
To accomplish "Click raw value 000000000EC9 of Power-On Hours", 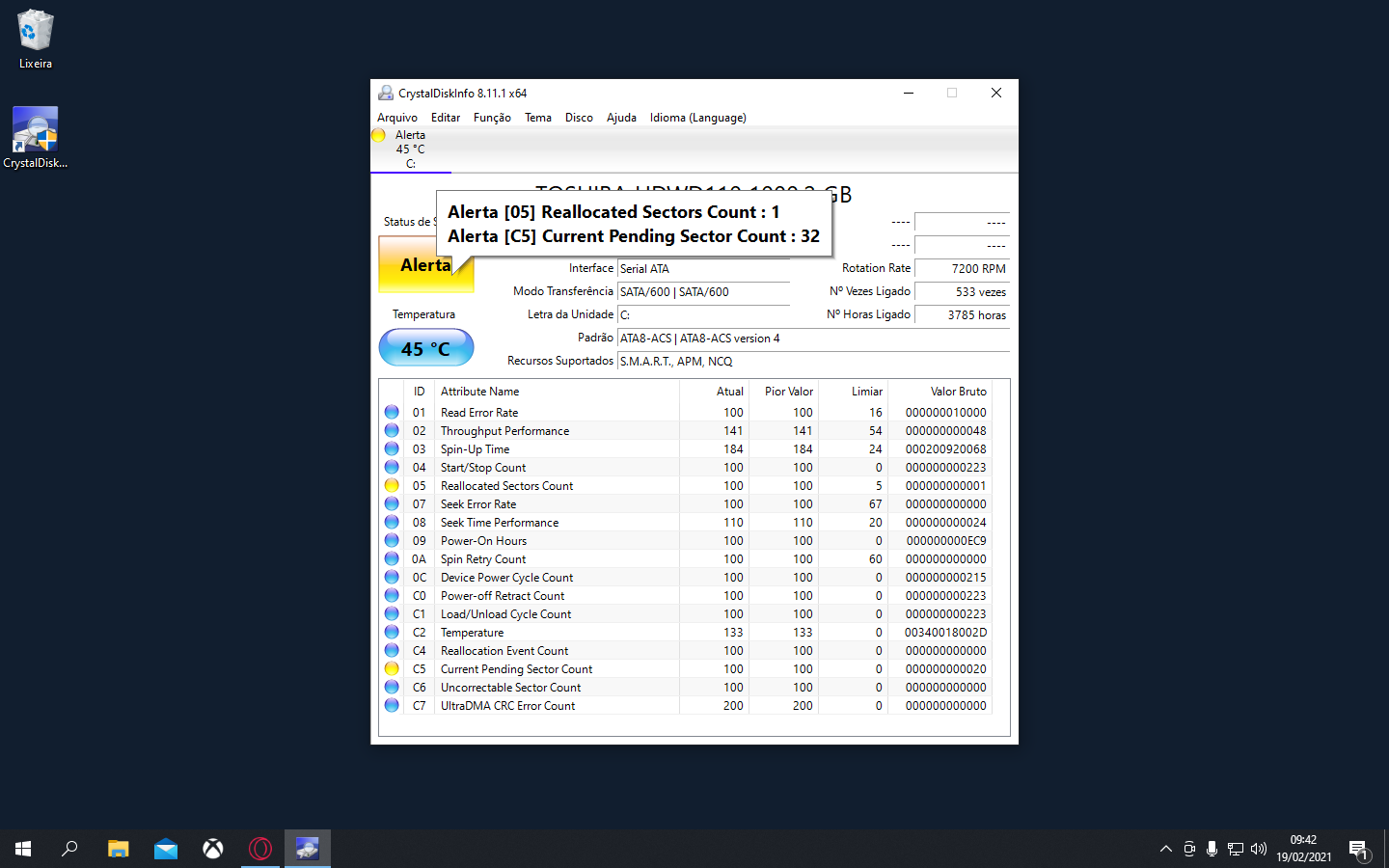I will (945, 541).
